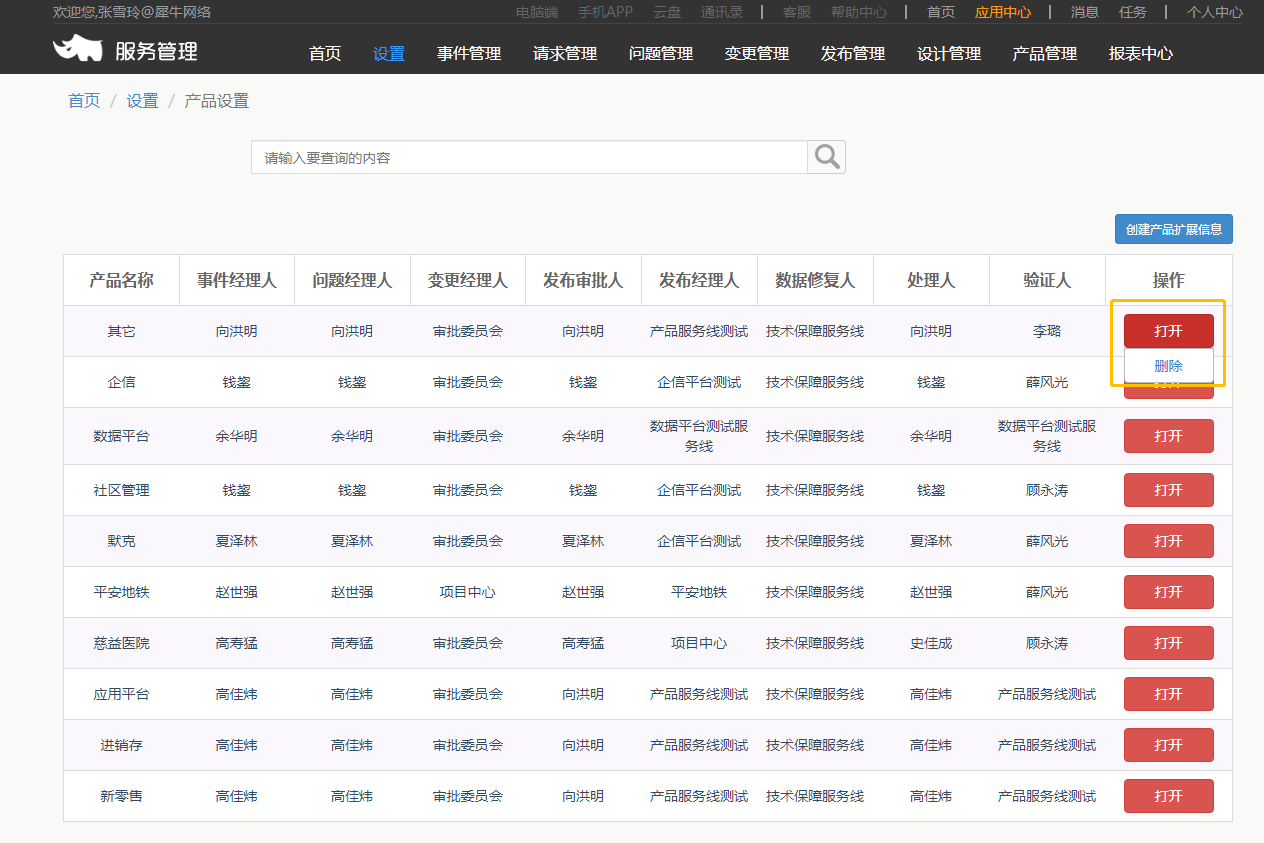Click product name cell 新零售
Viewport: 1264px width, 843px height.
pos(121,796)
